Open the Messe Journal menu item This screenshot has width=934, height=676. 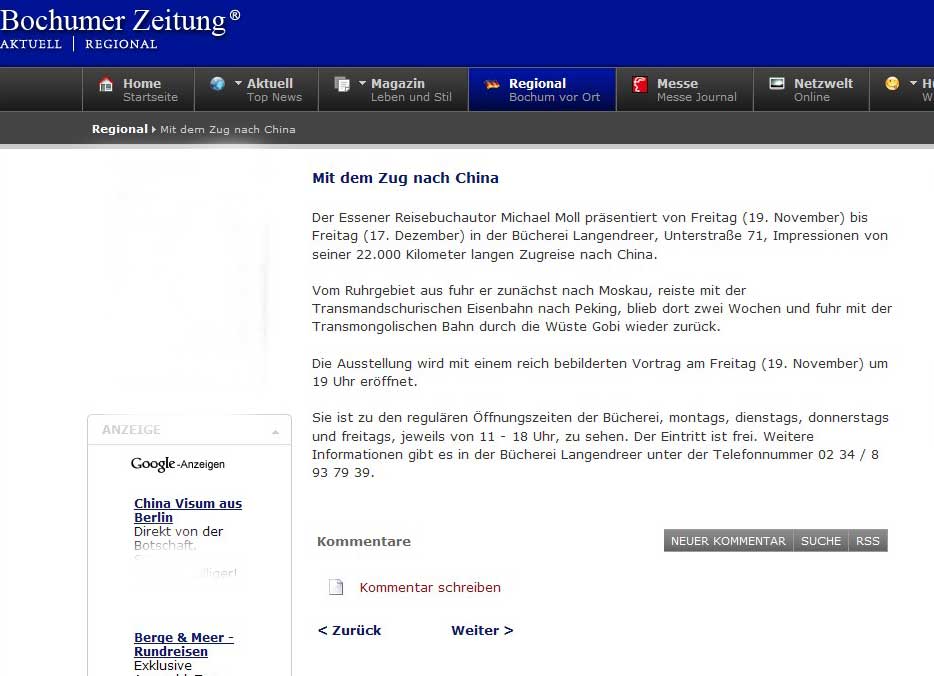point(696,90)
